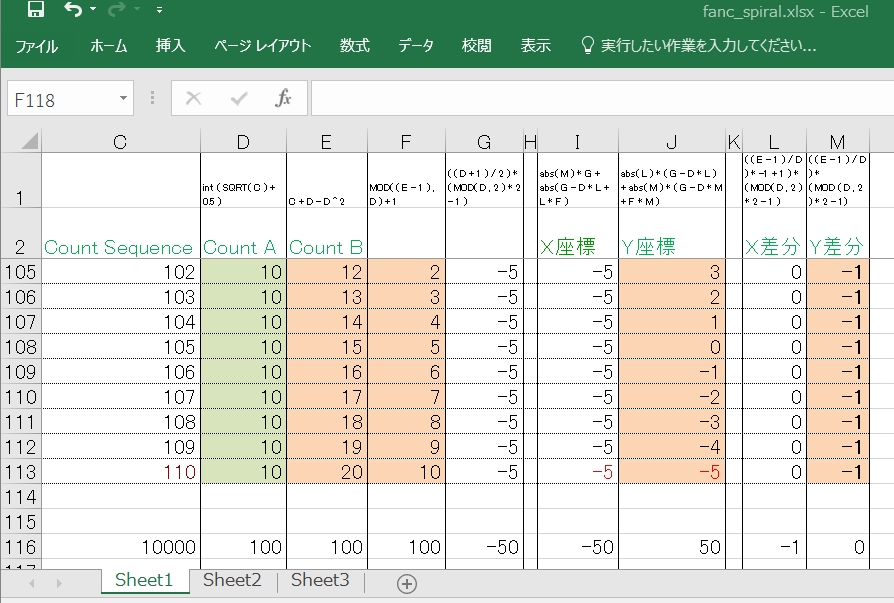Viewport: 894px width, 603px height.
Task: Select column E header
Action: [327, 141]
